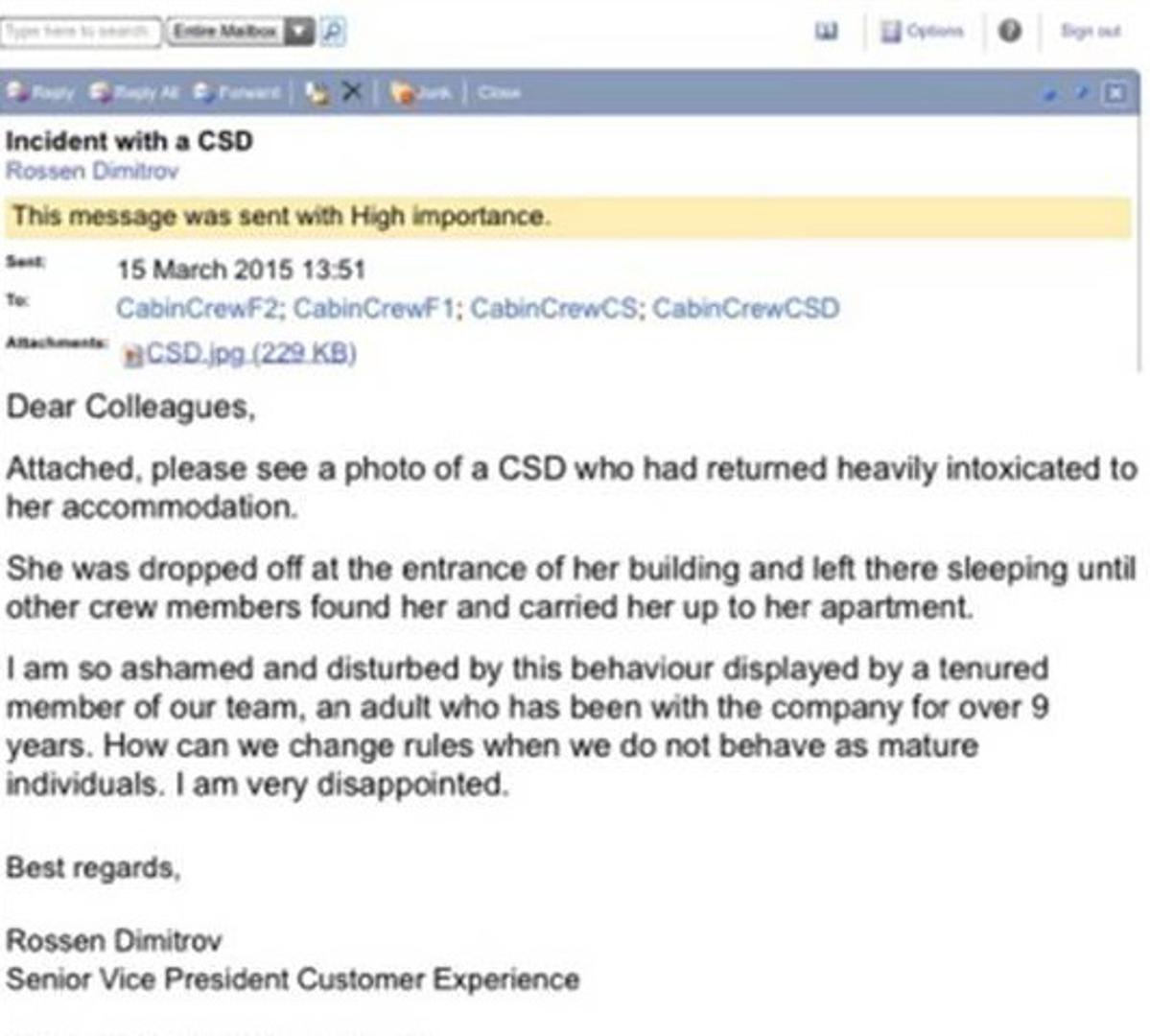Click Reply All in the toolbar

pyautogui.click(x=134, y=93)
